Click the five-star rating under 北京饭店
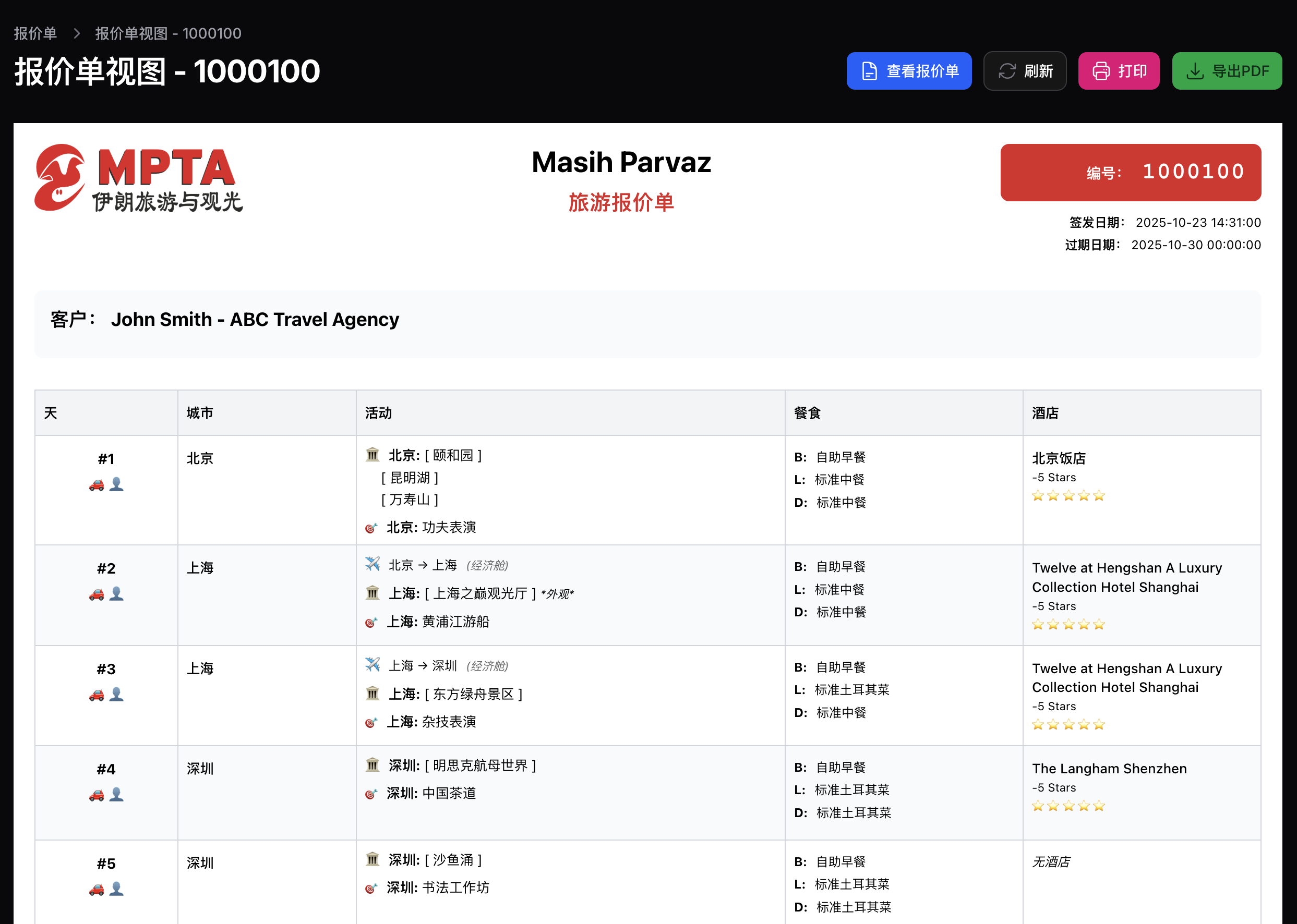Screen dimensions: 1297x924 (x=1068, y=496)
